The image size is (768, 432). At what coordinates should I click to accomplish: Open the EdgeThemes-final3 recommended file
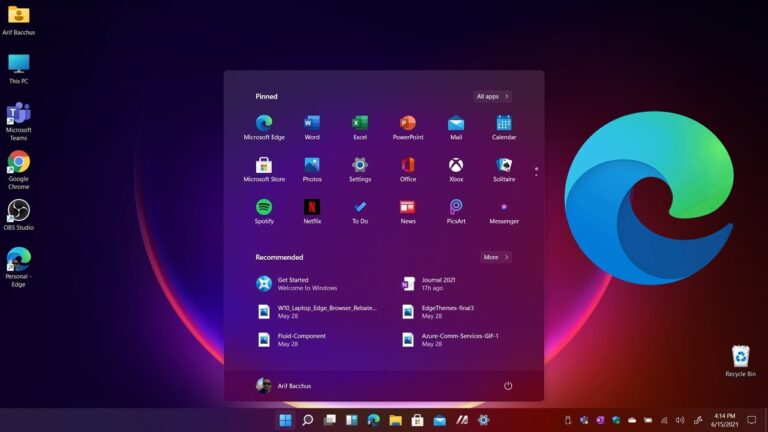pos(438,312)
